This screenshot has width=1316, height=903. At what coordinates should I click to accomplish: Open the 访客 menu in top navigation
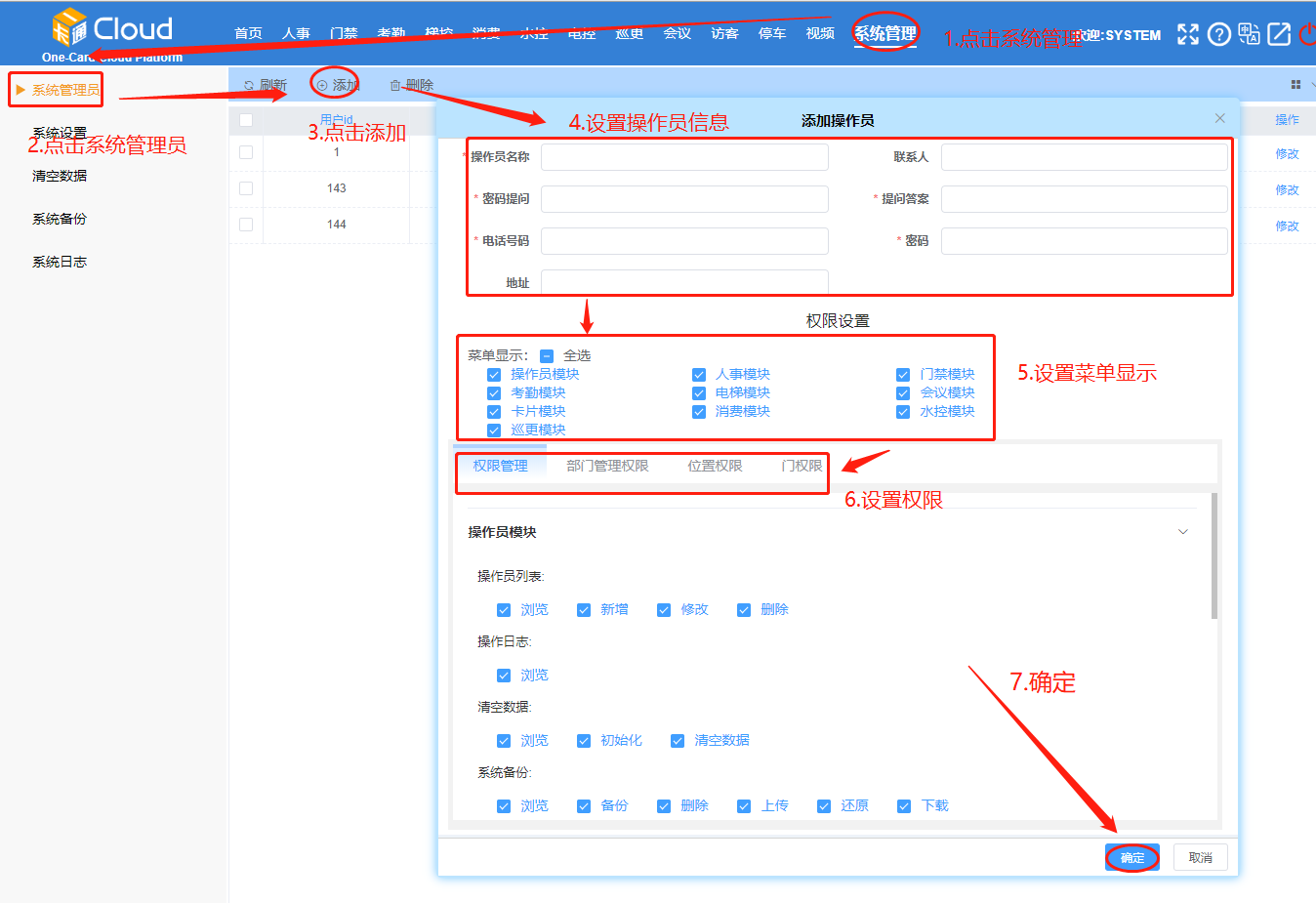coord(724,33)
